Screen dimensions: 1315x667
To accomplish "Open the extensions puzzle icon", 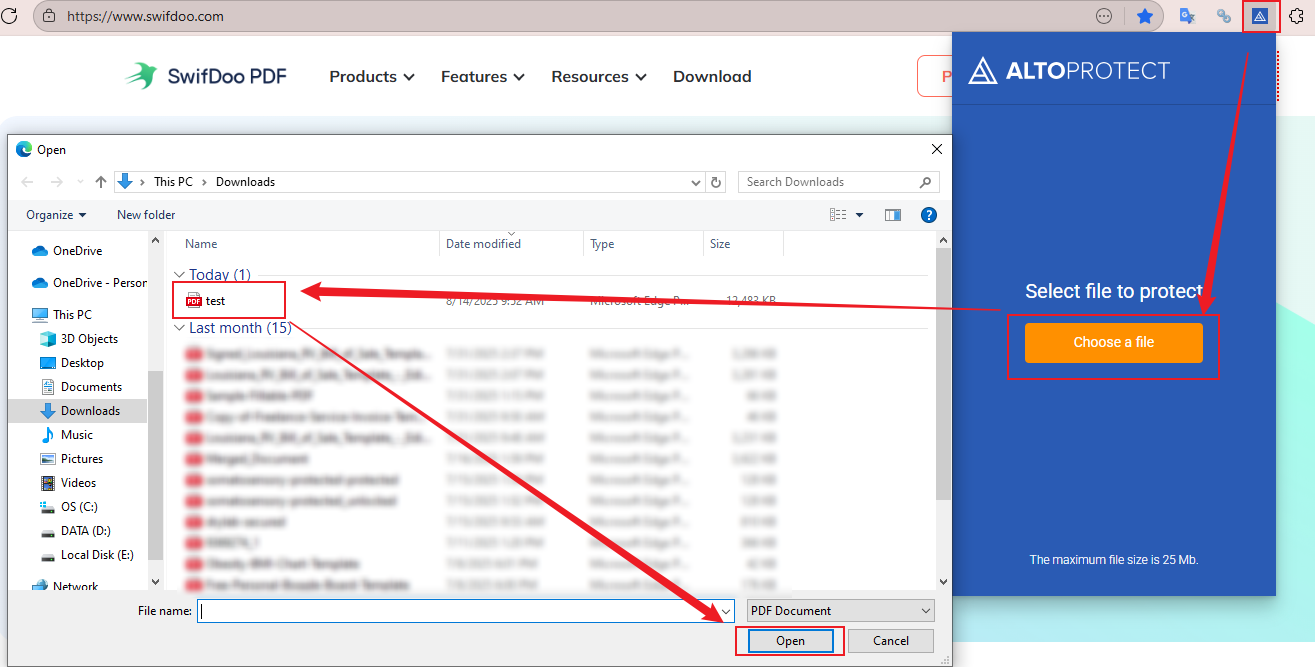I will (x=1298, y=16).
